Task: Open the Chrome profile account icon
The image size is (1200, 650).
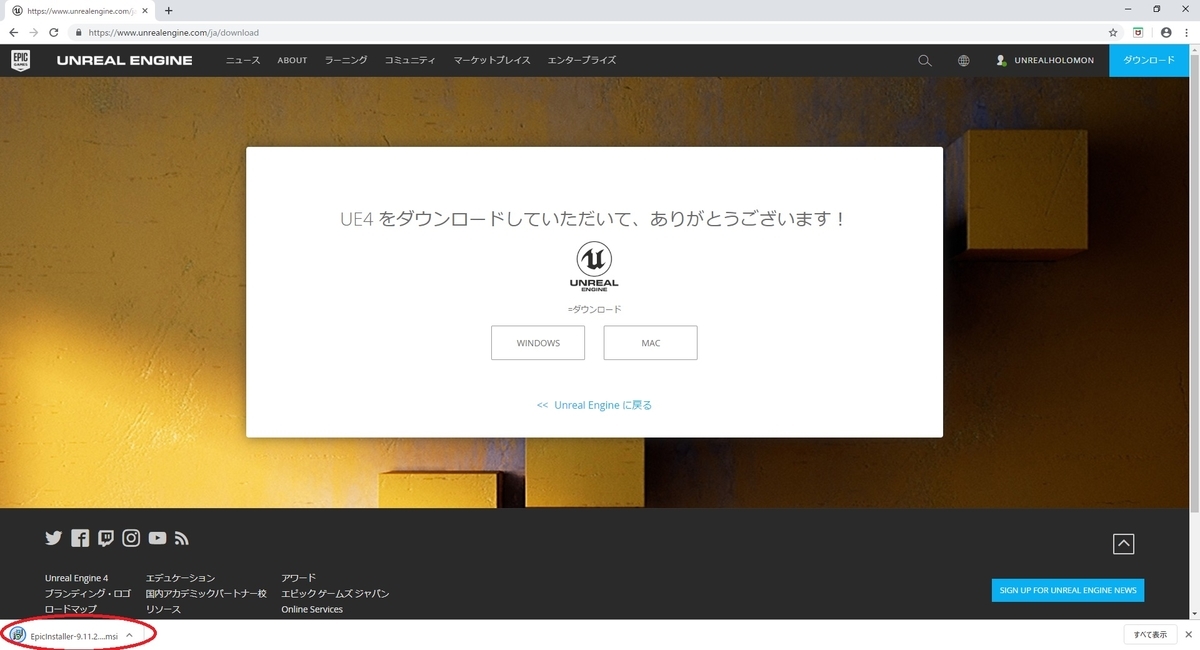Action: point(1165,32)
